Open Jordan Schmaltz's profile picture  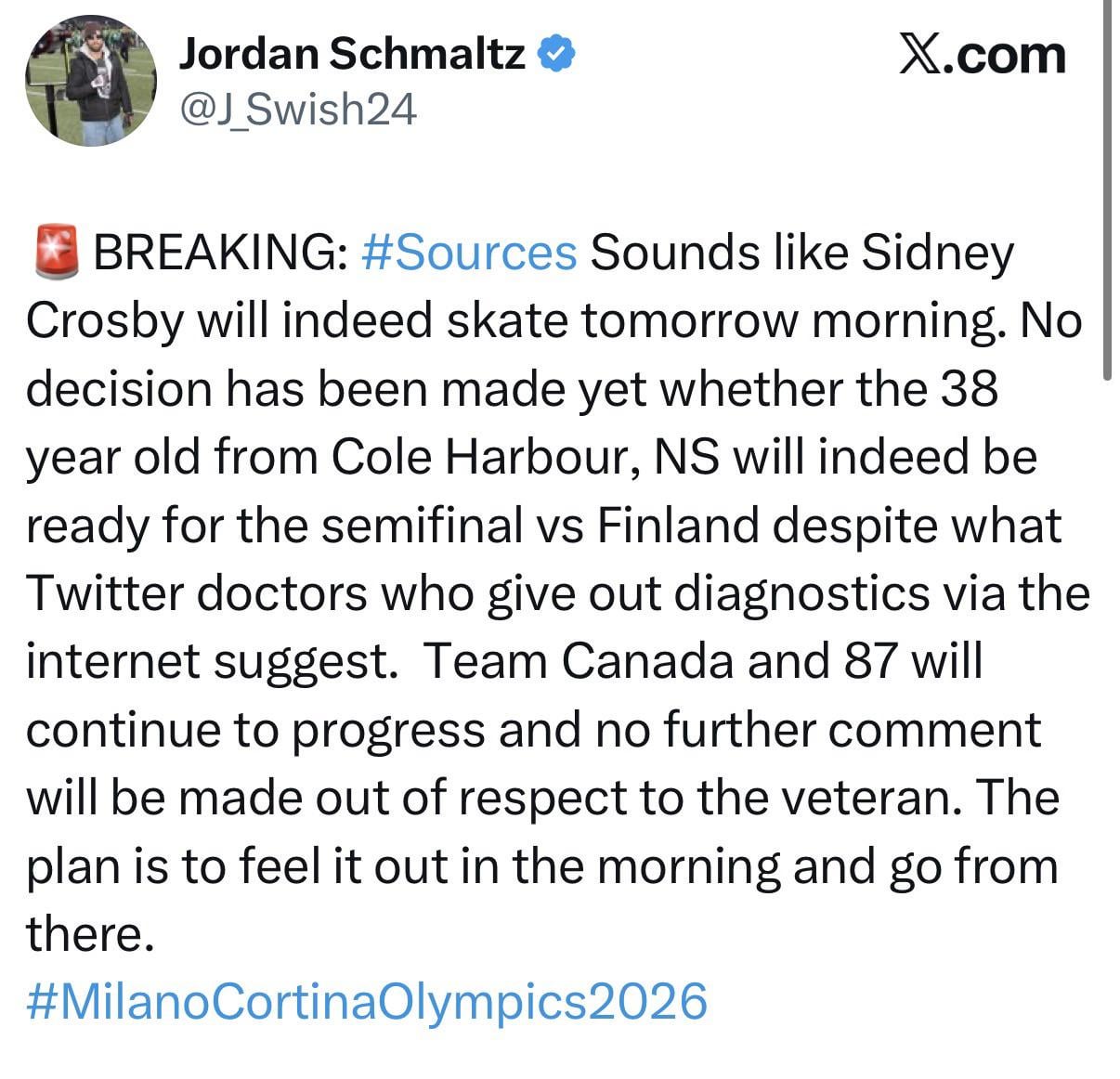(91, 80)
